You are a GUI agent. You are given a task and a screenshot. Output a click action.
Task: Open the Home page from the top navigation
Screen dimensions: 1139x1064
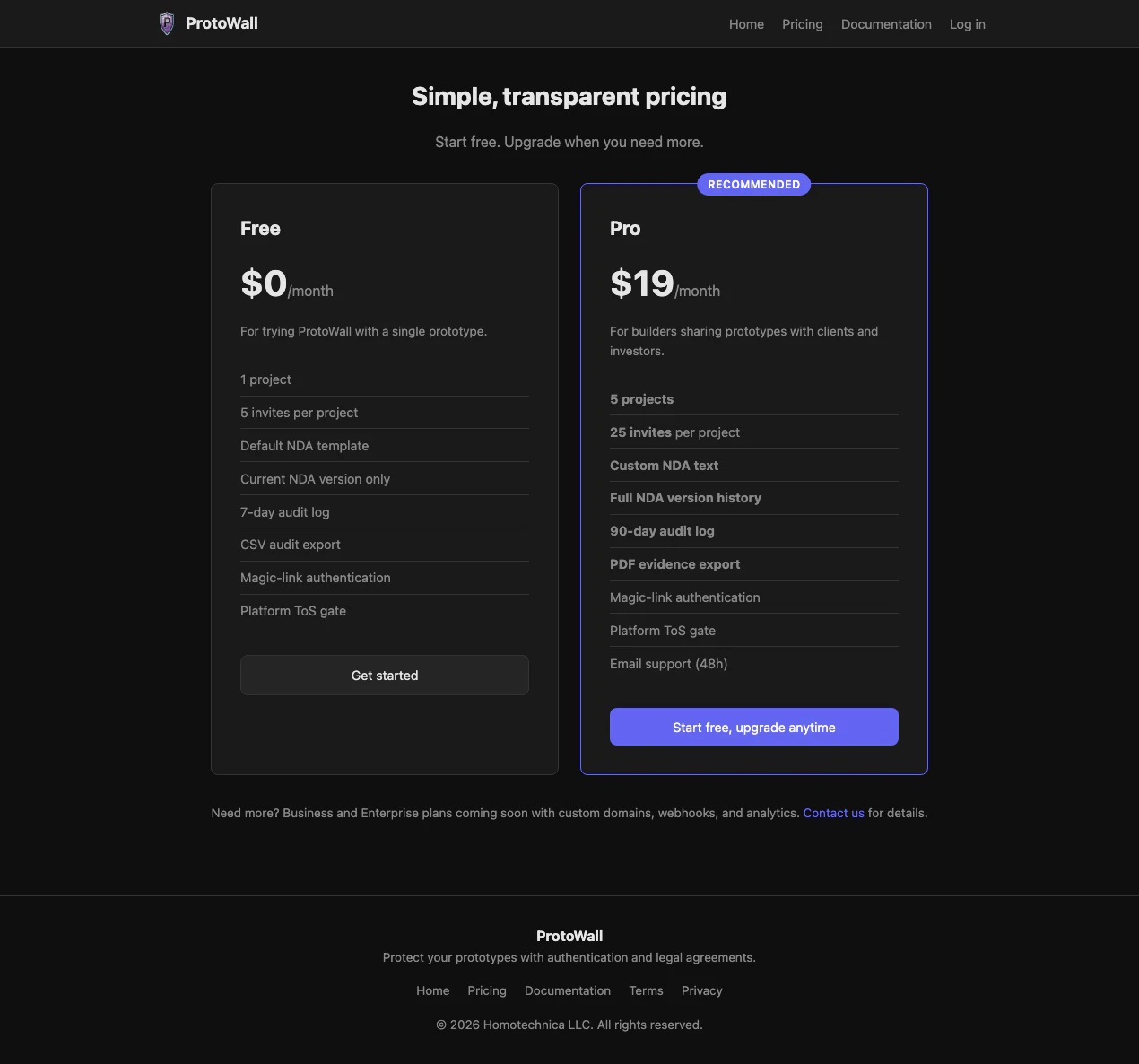tap(746, 24)
